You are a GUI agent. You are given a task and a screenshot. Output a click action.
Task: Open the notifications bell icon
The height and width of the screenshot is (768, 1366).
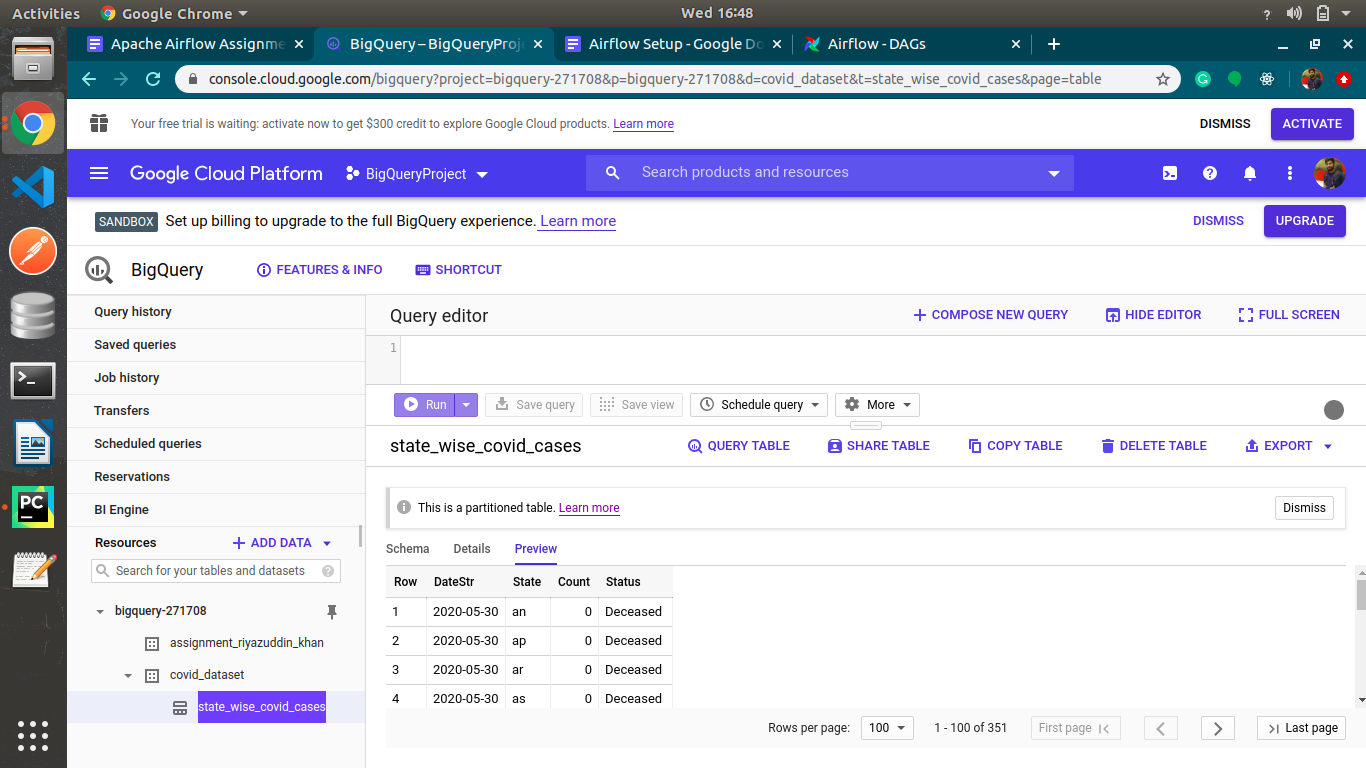(1250, 173)
